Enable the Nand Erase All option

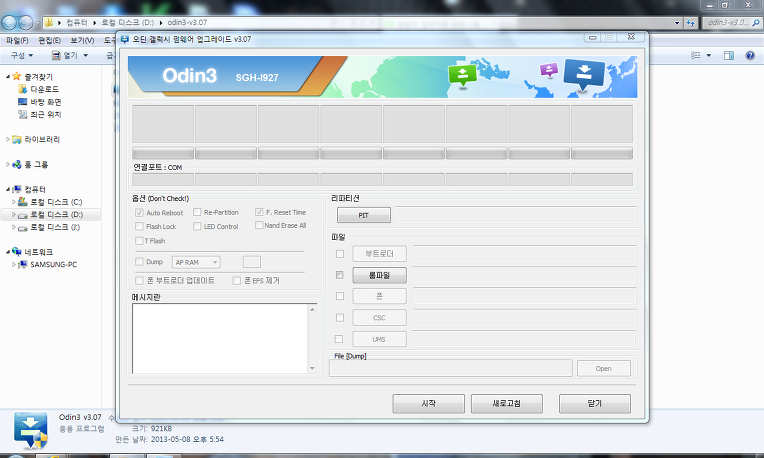258,226
